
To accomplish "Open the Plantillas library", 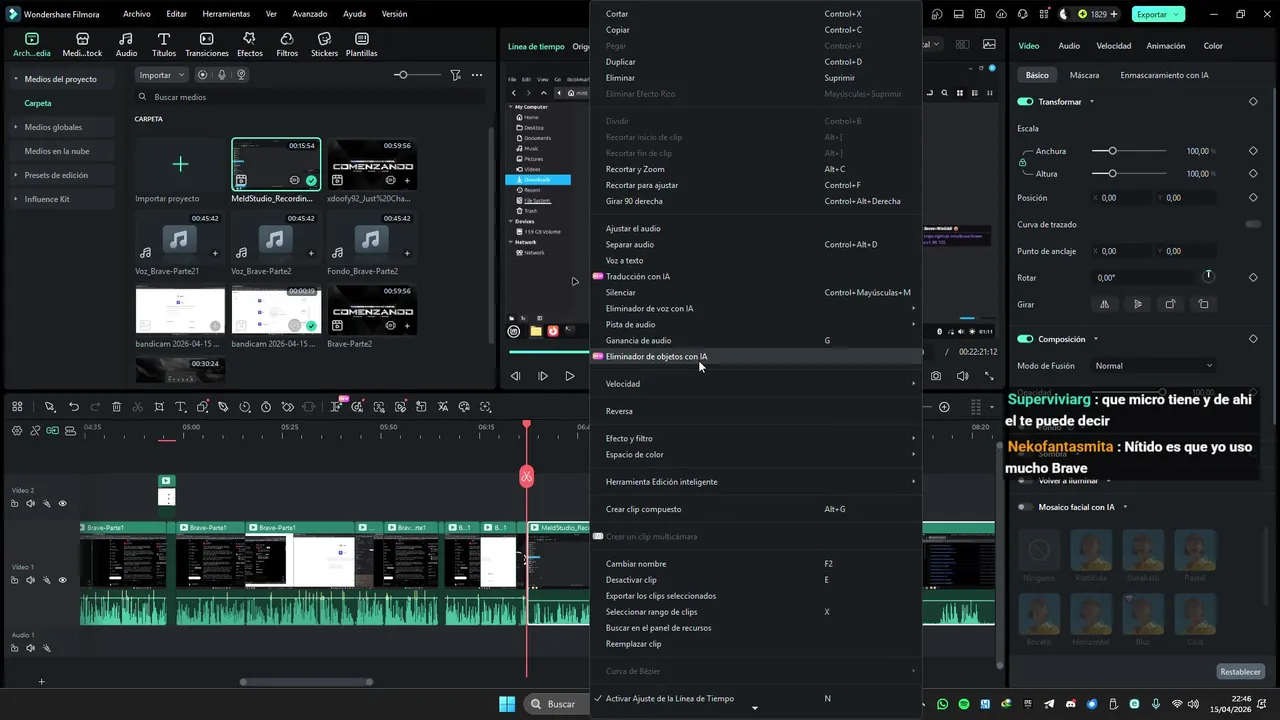I will point(361,44).
